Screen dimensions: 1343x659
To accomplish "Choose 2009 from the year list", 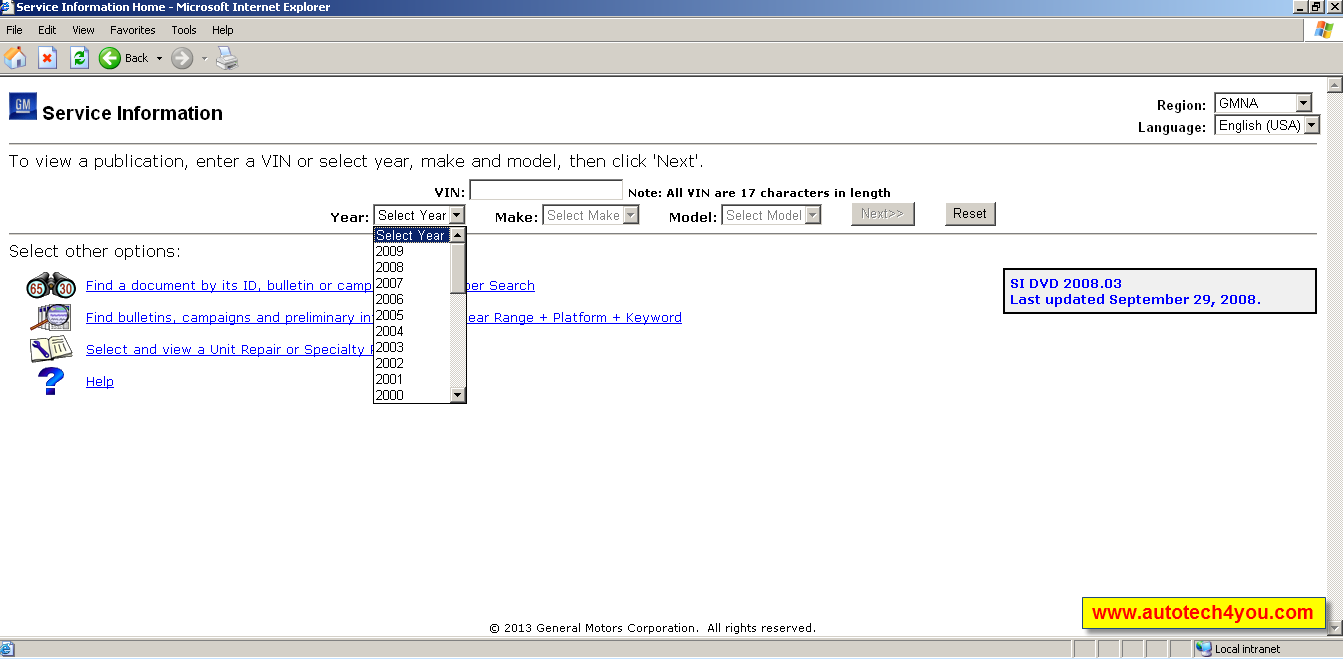I will click(x=412, y=251).
